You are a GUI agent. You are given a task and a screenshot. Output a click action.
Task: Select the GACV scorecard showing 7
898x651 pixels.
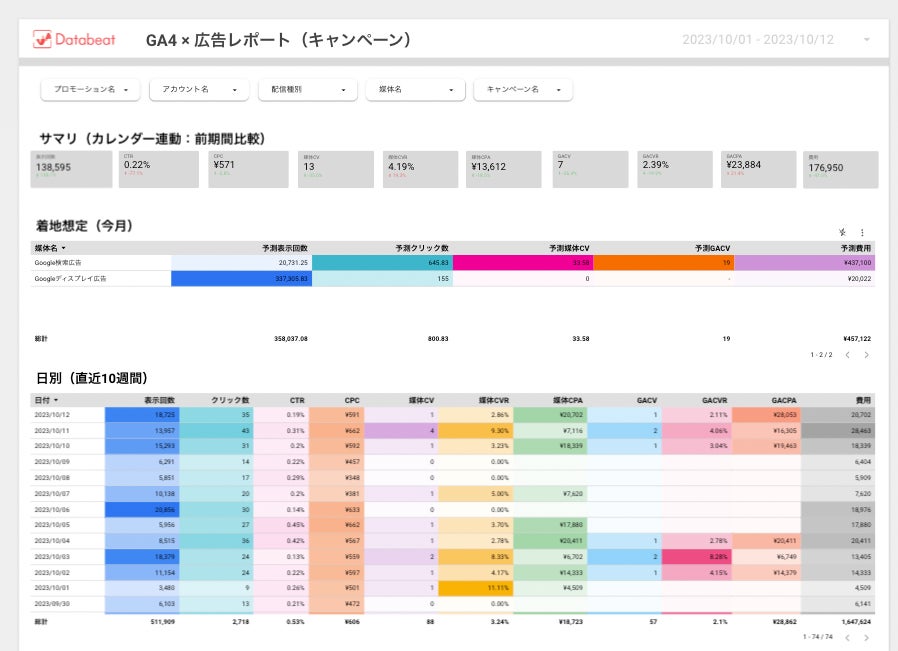pos(590,169)
